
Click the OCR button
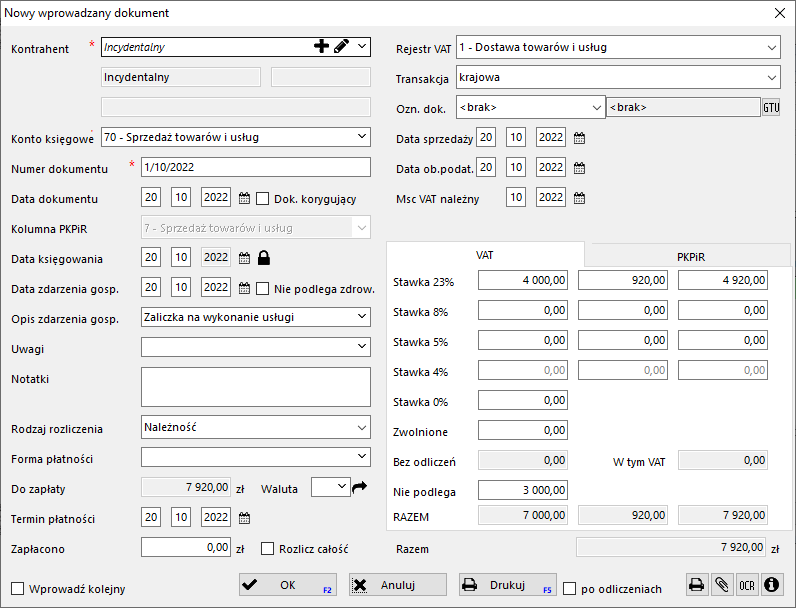[746, 585]
